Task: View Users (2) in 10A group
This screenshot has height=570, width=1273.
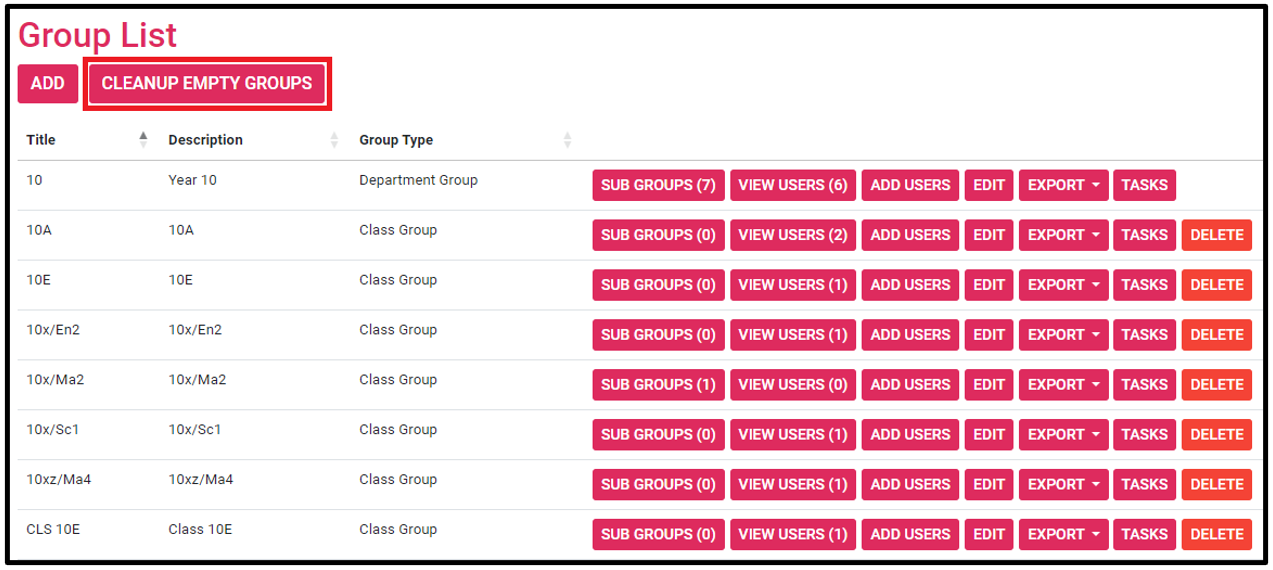Action: pyautogui.click(x=792, y=235)
